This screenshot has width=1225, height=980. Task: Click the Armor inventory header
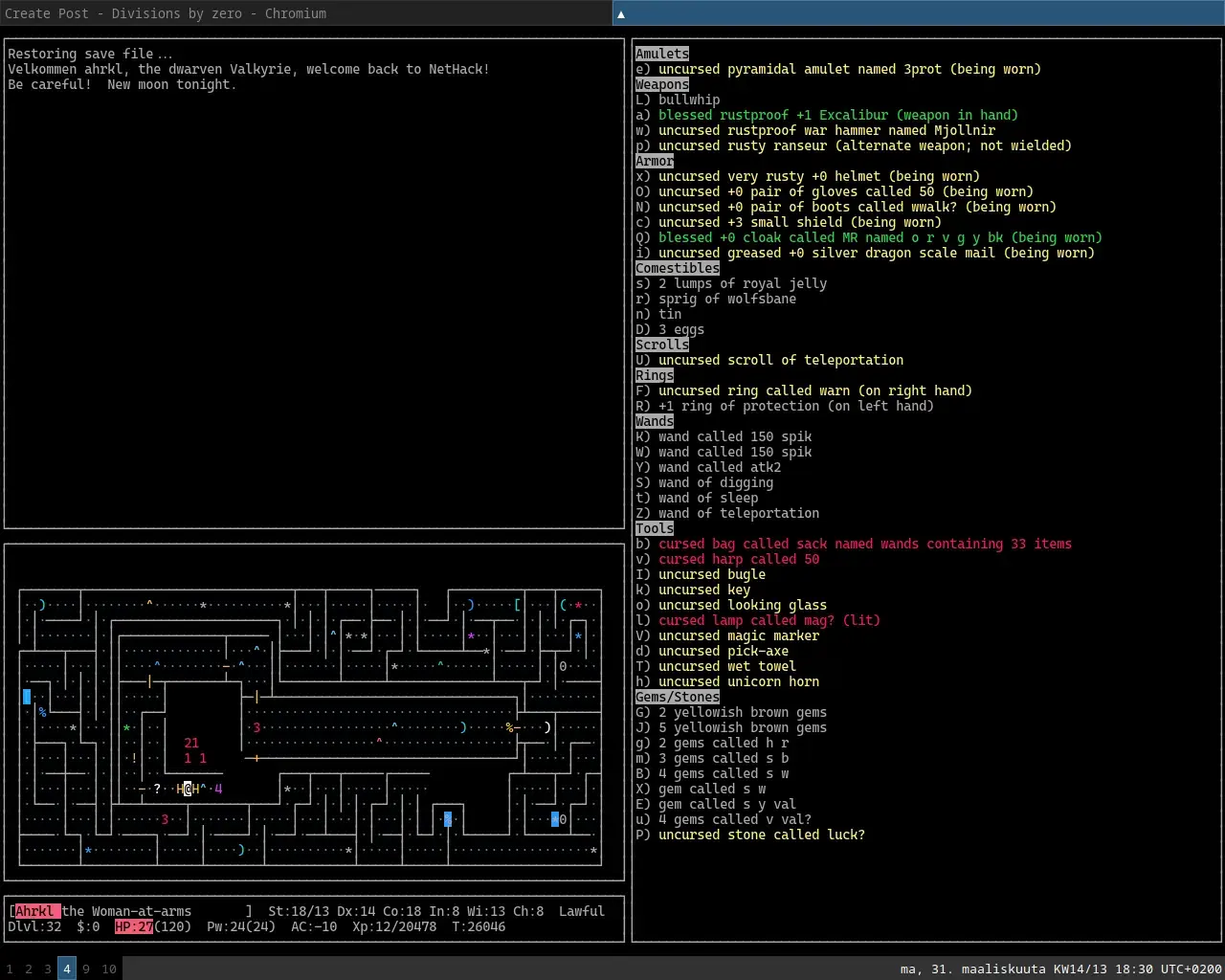[x=655, y=161]
